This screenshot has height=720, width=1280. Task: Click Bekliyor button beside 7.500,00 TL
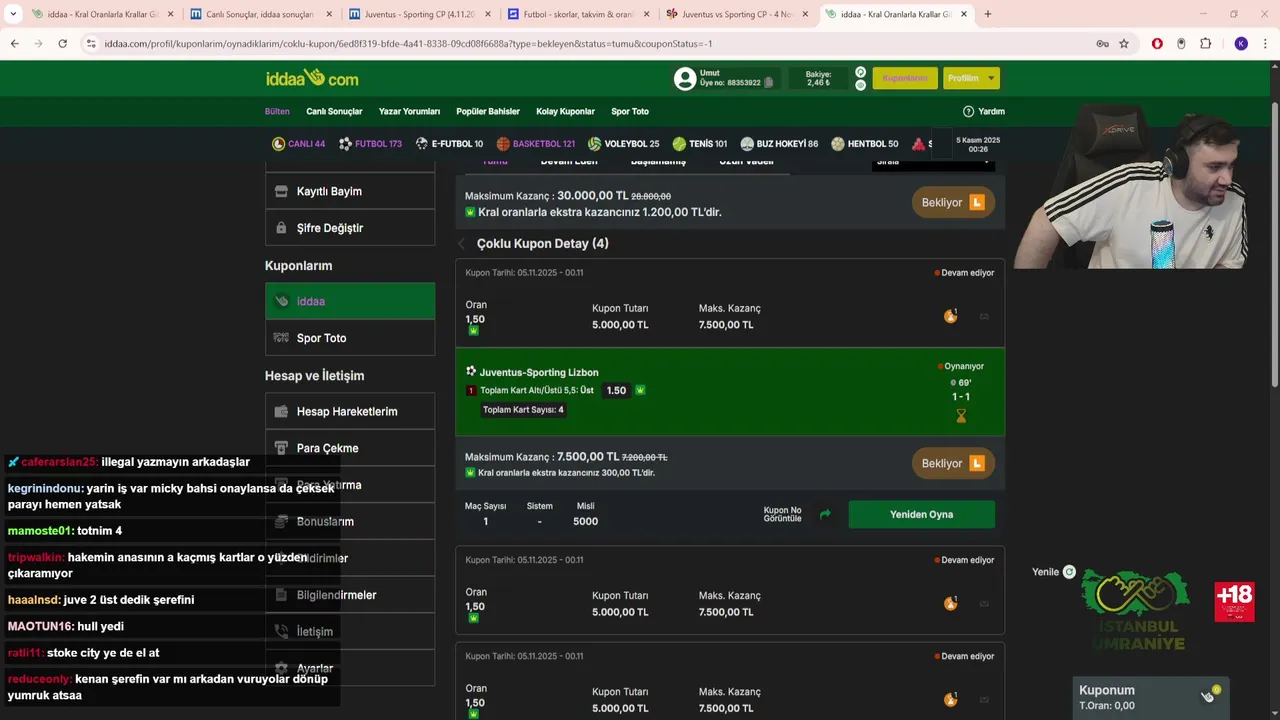pyautogui.click(x=953, y=463)
